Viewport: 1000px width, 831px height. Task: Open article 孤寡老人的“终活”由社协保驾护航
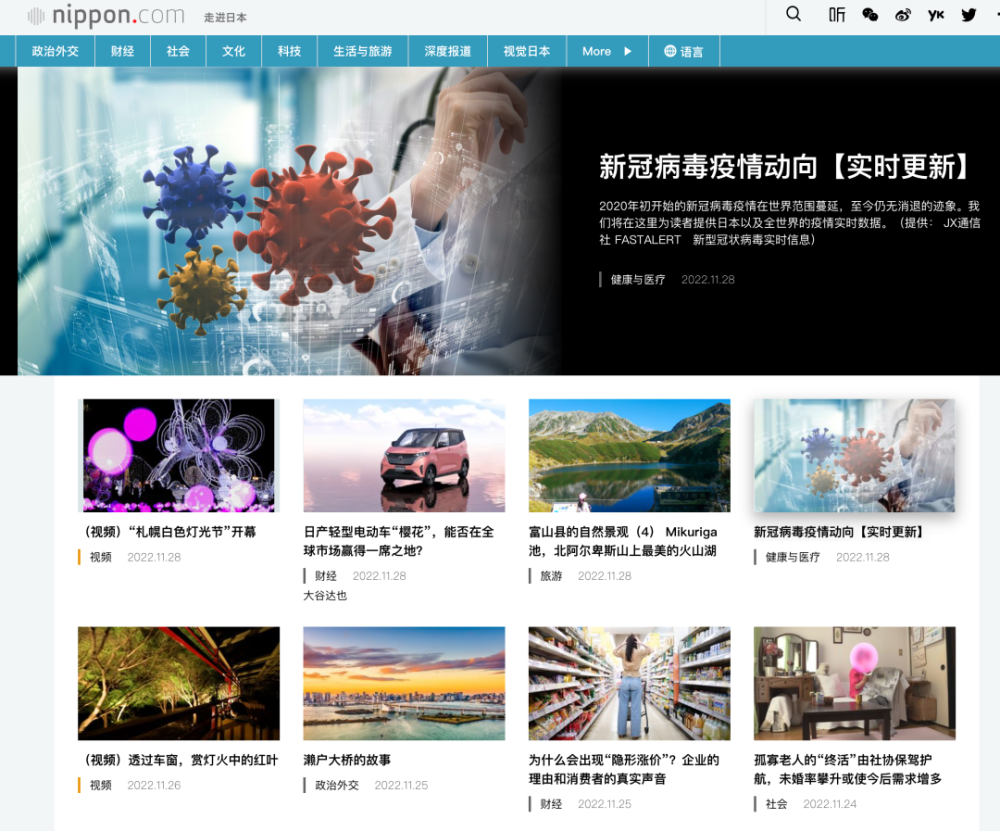tap(848, 769)
